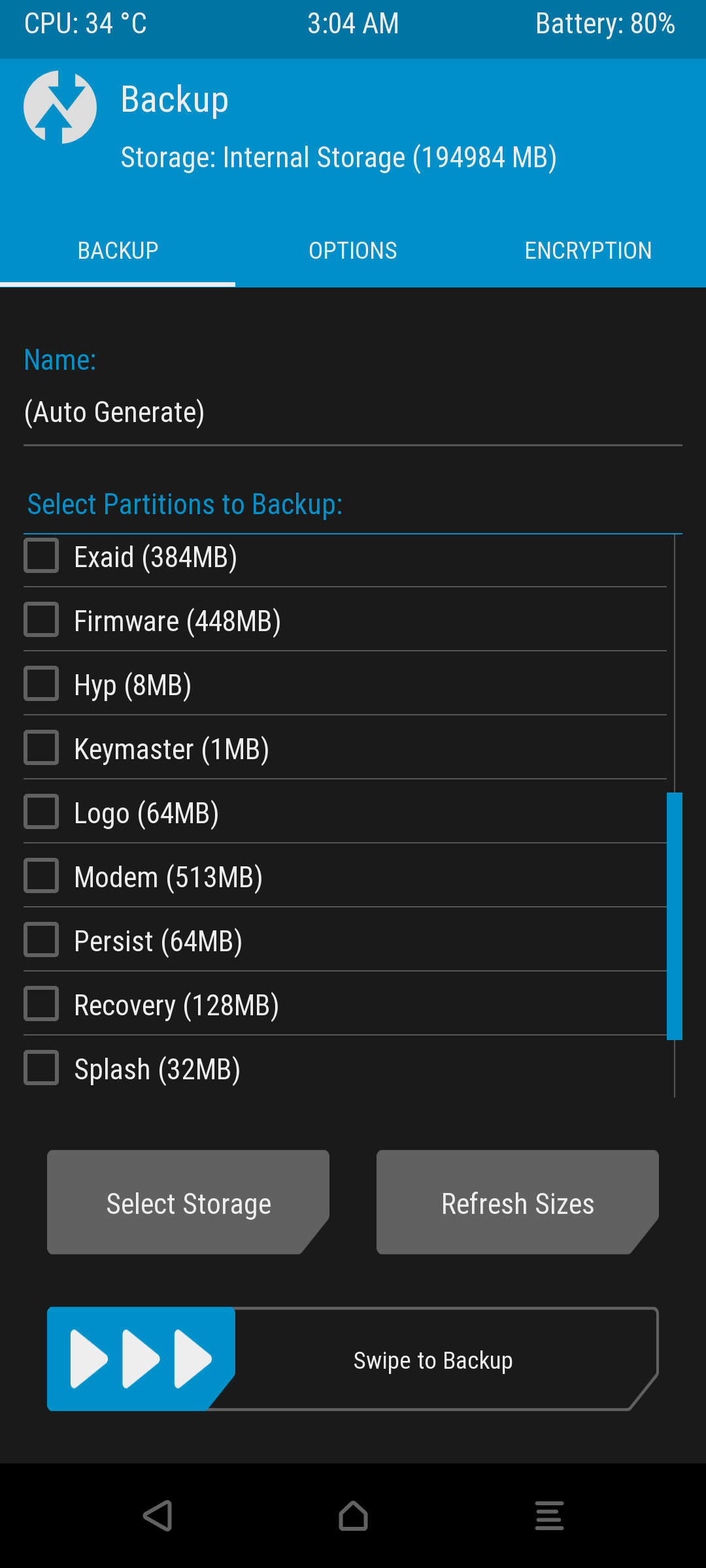Open the ENCRYPTION tab
The height and width of the screenshot is (1568, 706).
tap(588, 251)
